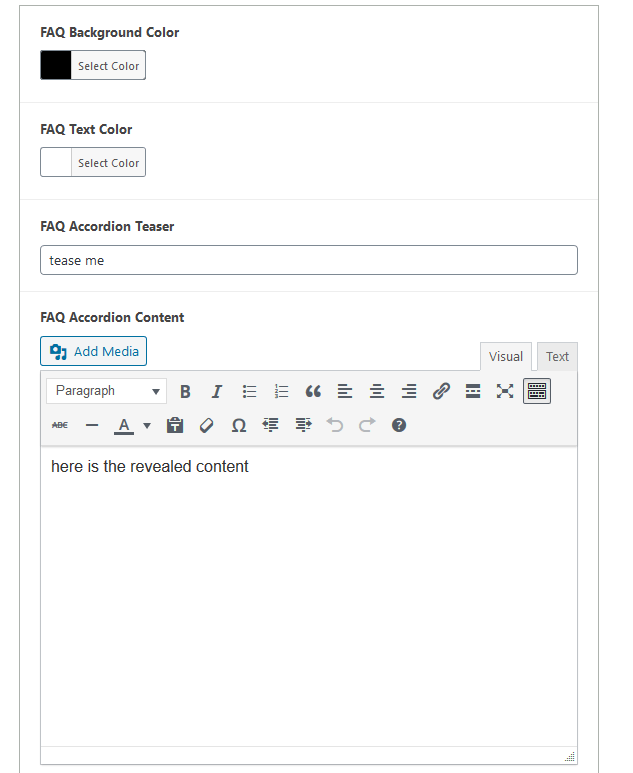Open the keyboard shortcuts help icon
This screenshot has height=773, width=633.
point(399,425)
